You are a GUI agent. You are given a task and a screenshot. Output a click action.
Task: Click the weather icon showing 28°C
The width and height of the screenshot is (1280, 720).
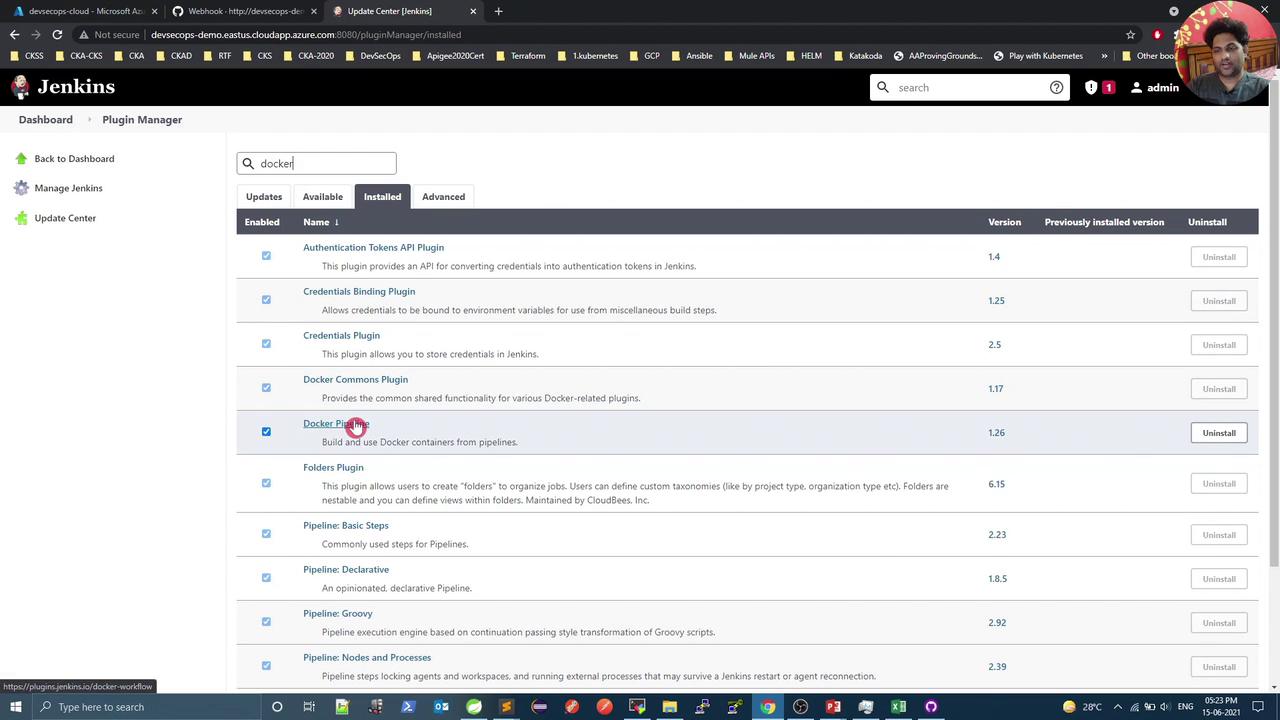pyautogui.click(x=1069, y=707)
